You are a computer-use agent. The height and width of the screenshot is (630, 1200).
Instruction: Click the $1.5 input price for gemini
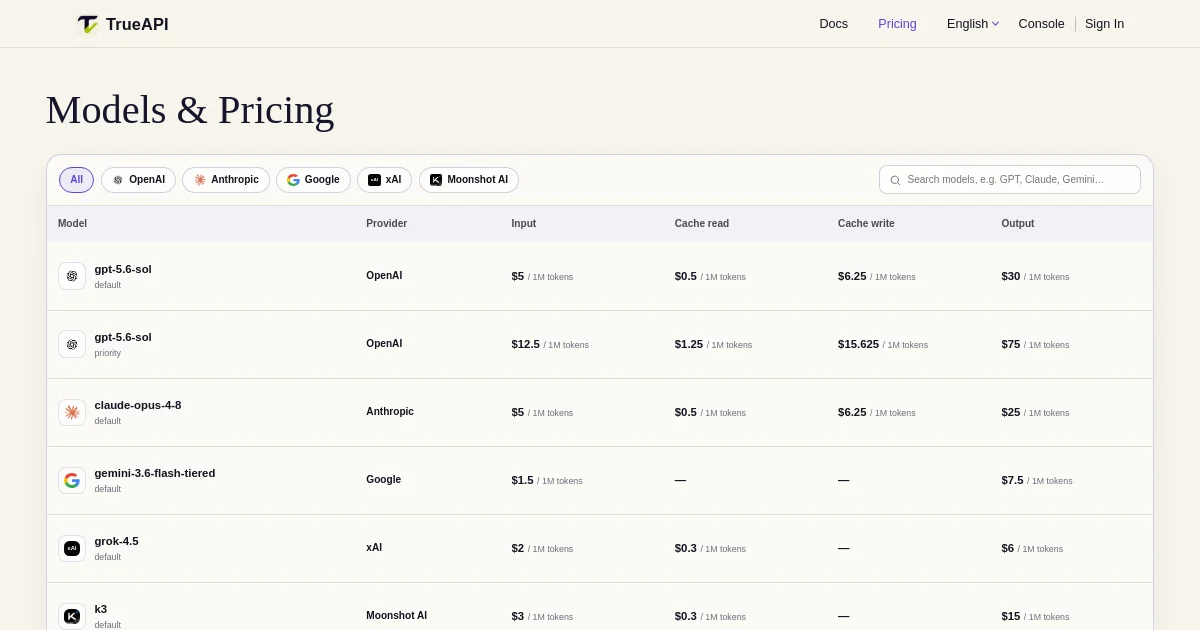pos(522,480)
